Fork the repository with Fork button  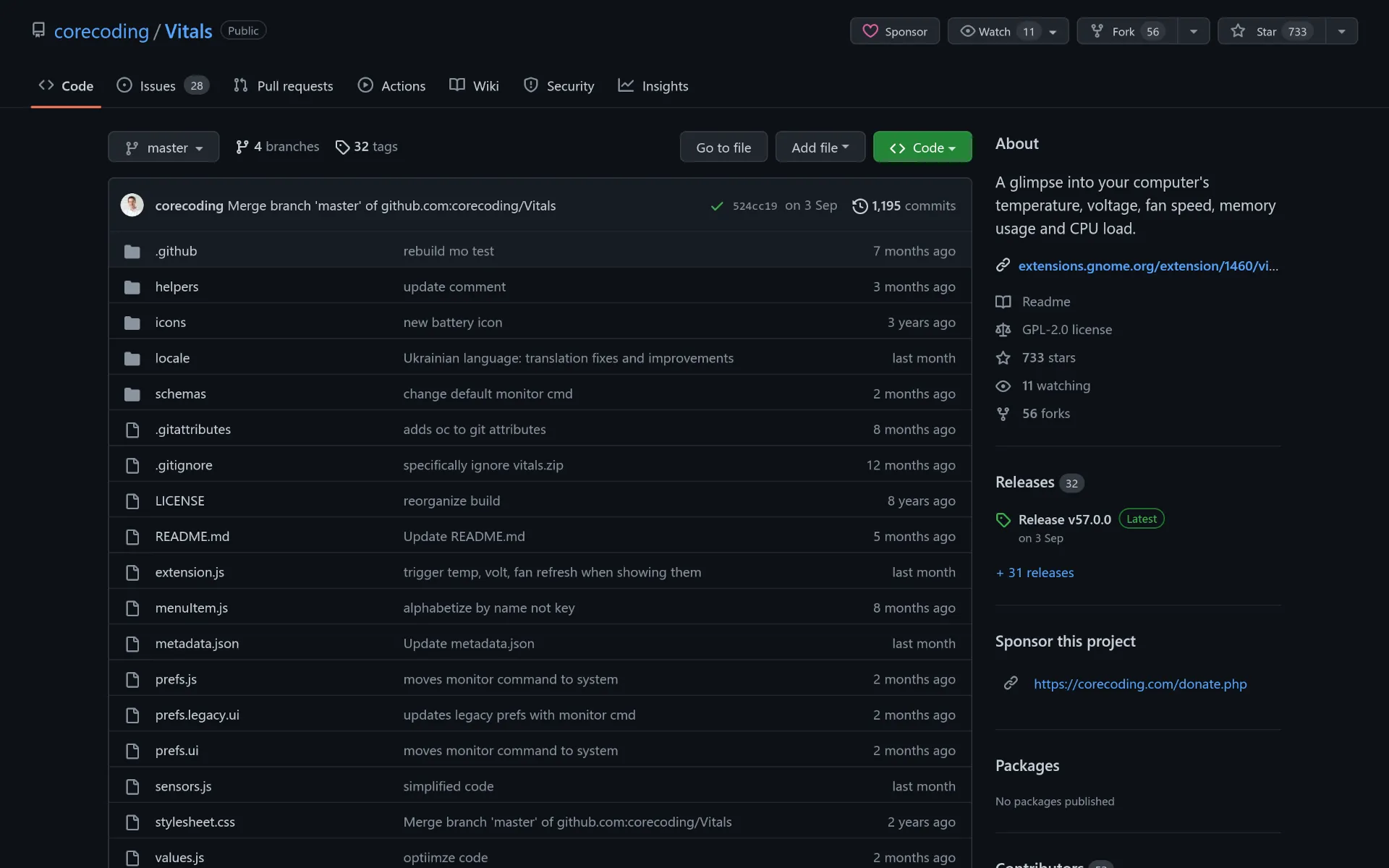[1126, 31]
